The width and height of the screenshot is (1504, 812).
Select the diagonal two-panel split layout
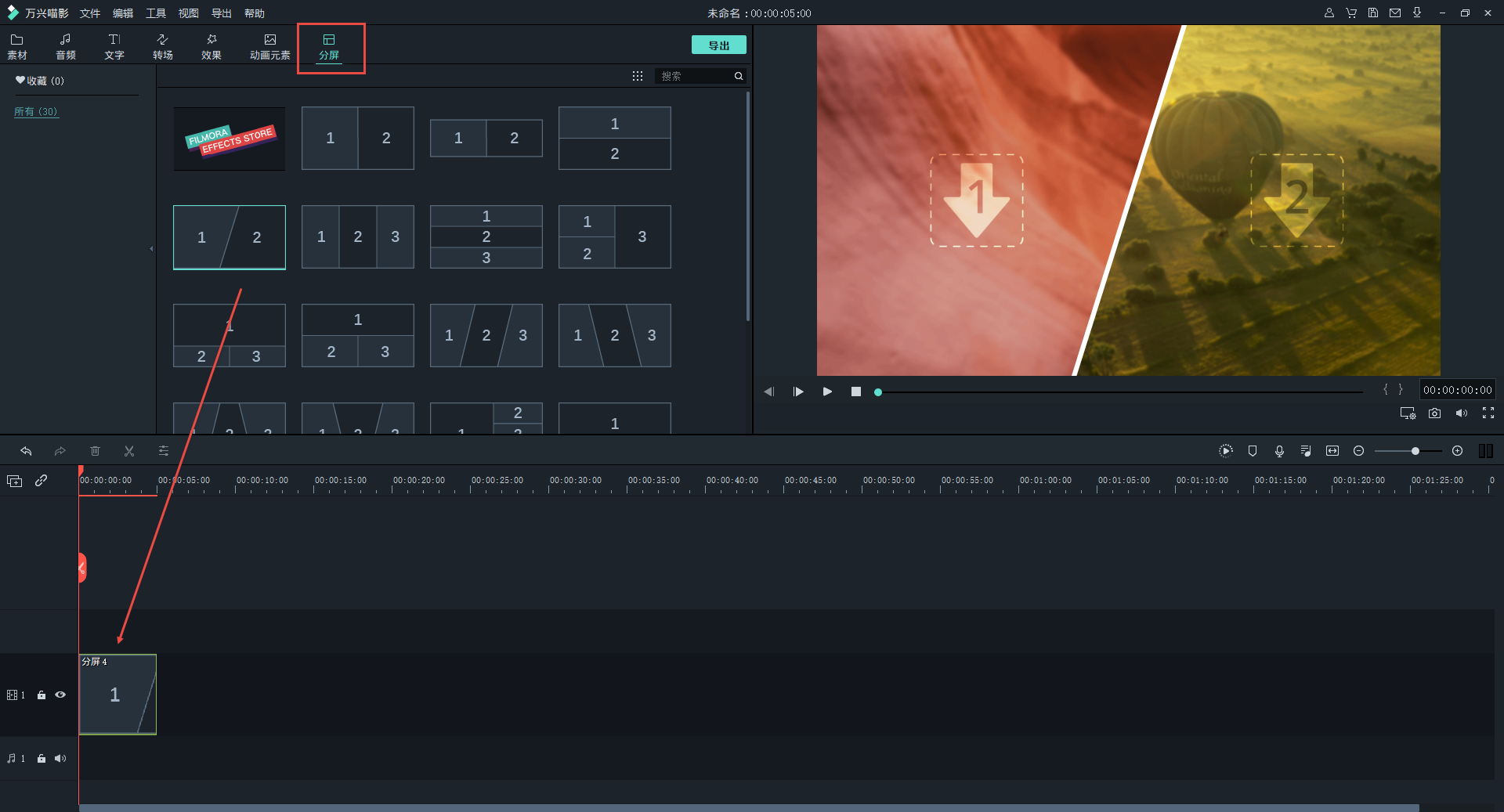[x=230, y=237]
